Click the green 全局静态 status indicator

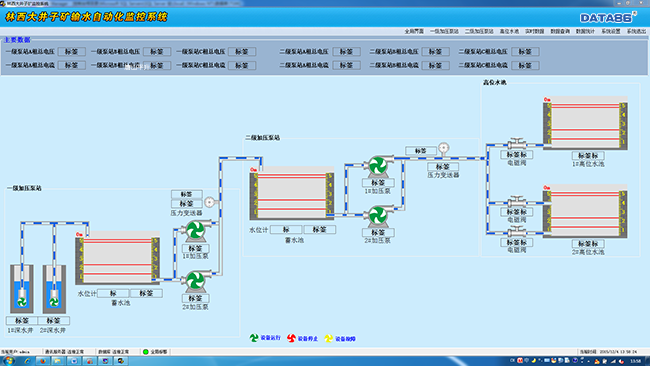146,352
